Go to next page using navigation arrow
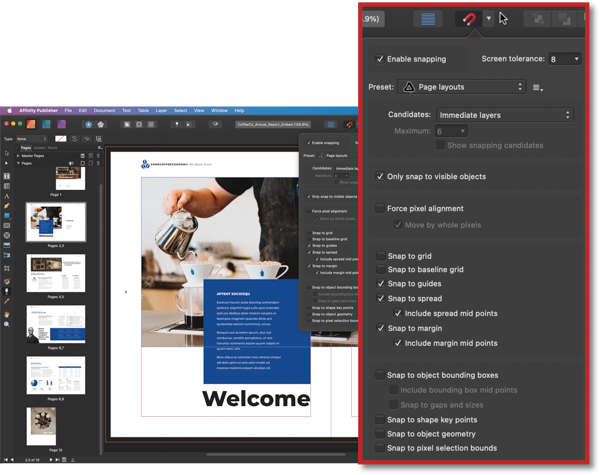The width and height of the screenshot is (600, 475). [x=51, y=459]
